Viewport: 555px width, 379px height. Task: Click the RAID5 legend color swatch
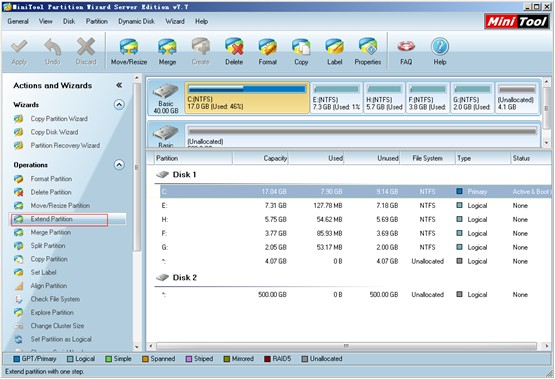(267, 359)
